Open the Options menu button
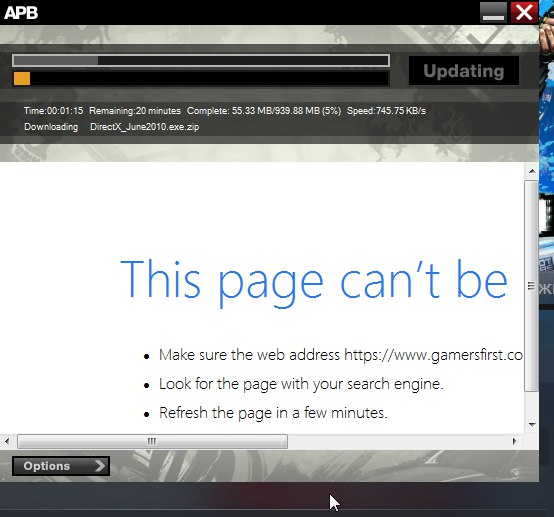The width and height of the screenshot is (554, 517). click(x=61, y=466)
